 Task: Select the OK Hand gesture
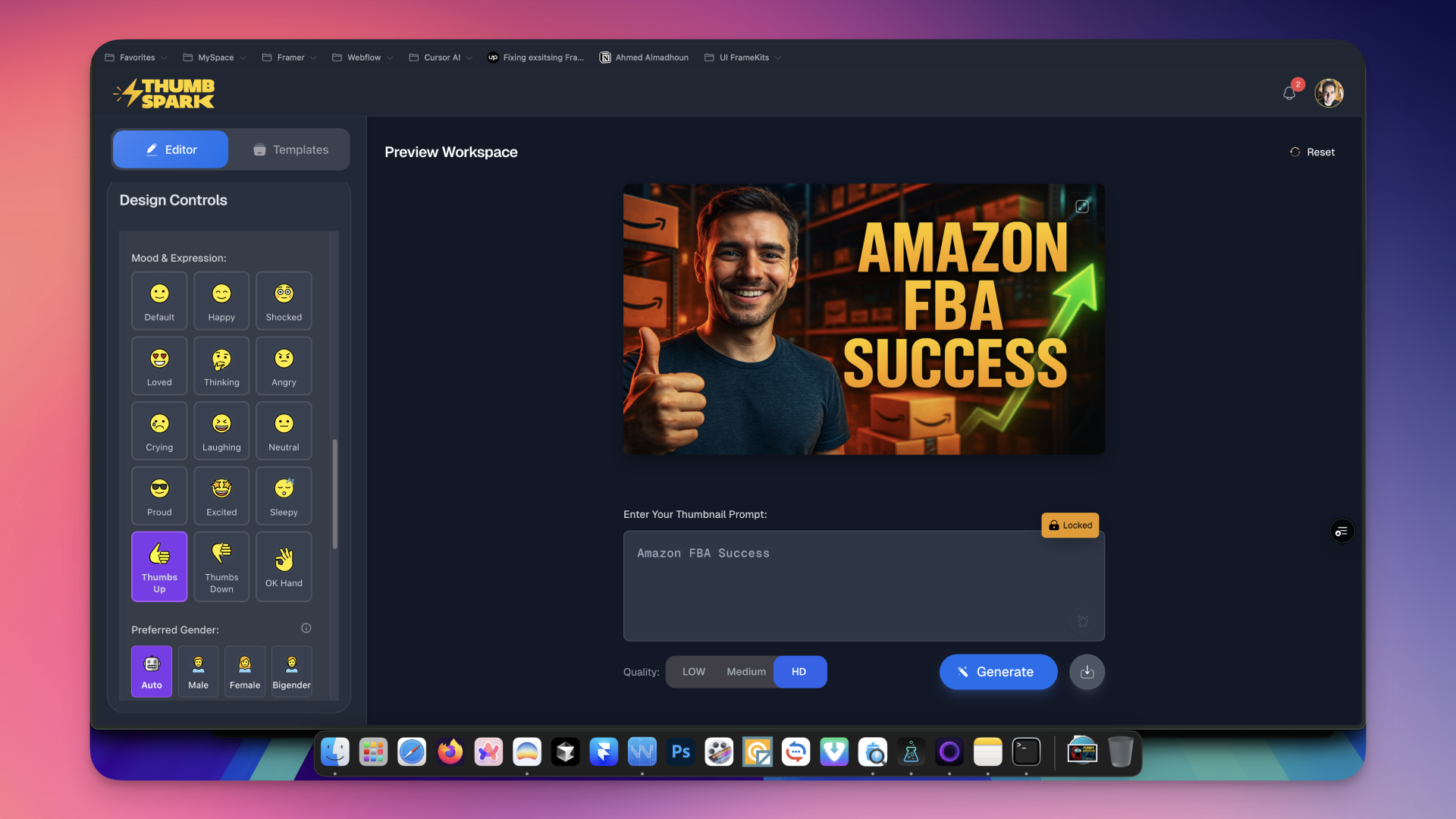pos(284,566)
